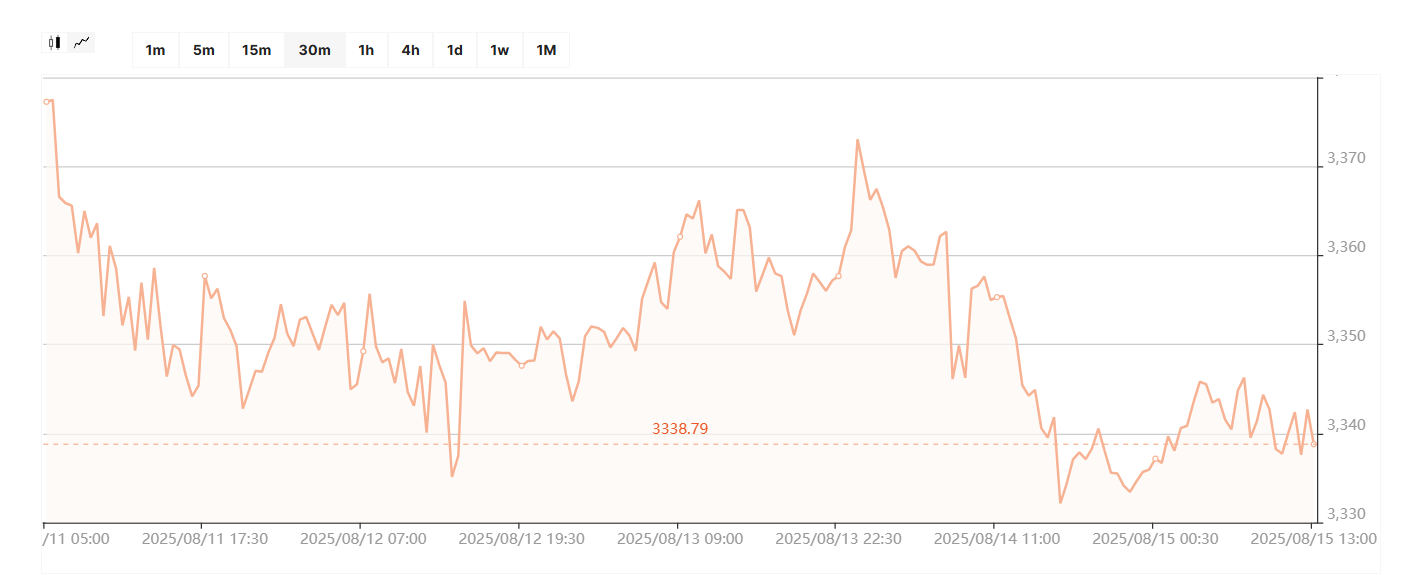Select the 1w weekly interval

pos(499,50)
